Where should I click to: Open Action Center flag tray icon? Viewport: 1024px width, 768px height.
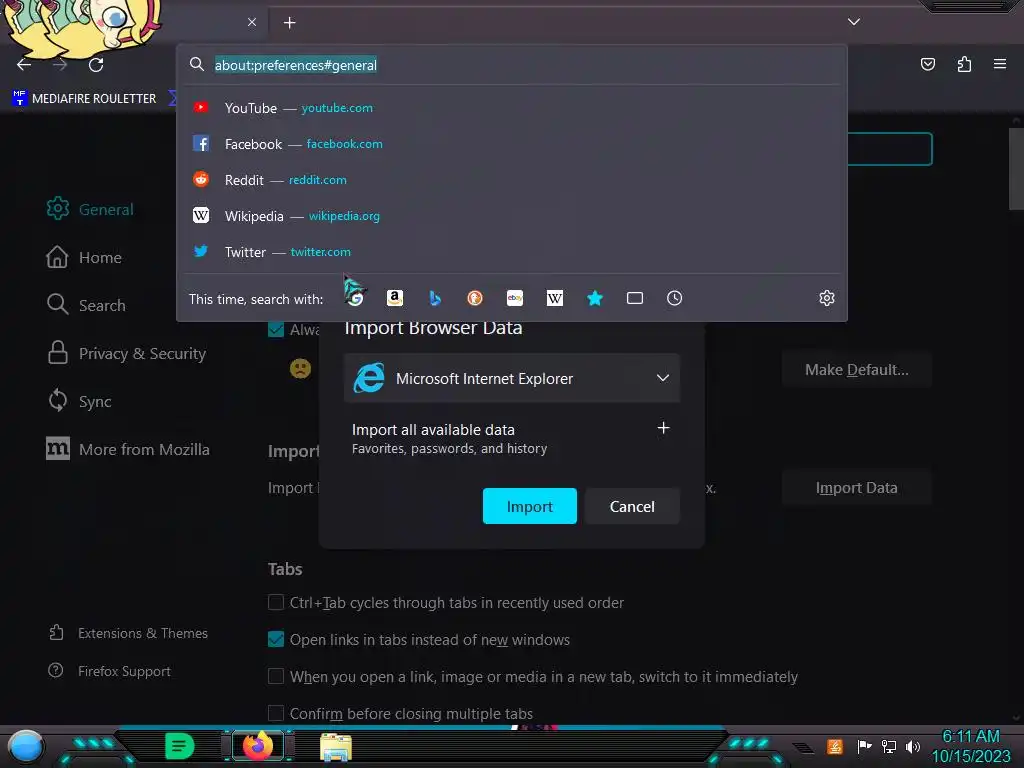pyautogui.click(x=864, y=746)
